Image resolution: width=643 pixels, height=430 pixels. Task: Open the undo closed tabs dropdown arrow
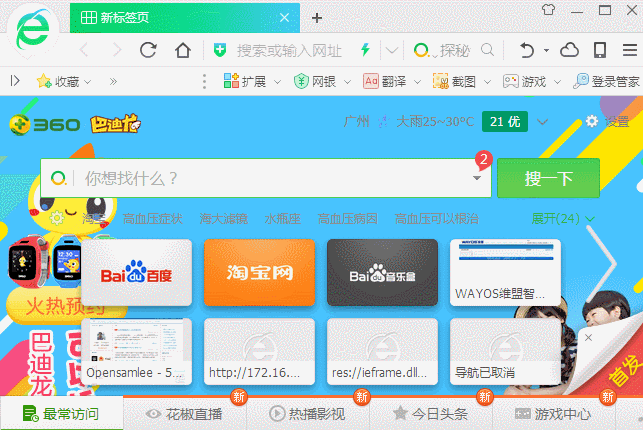click(547, 50)
